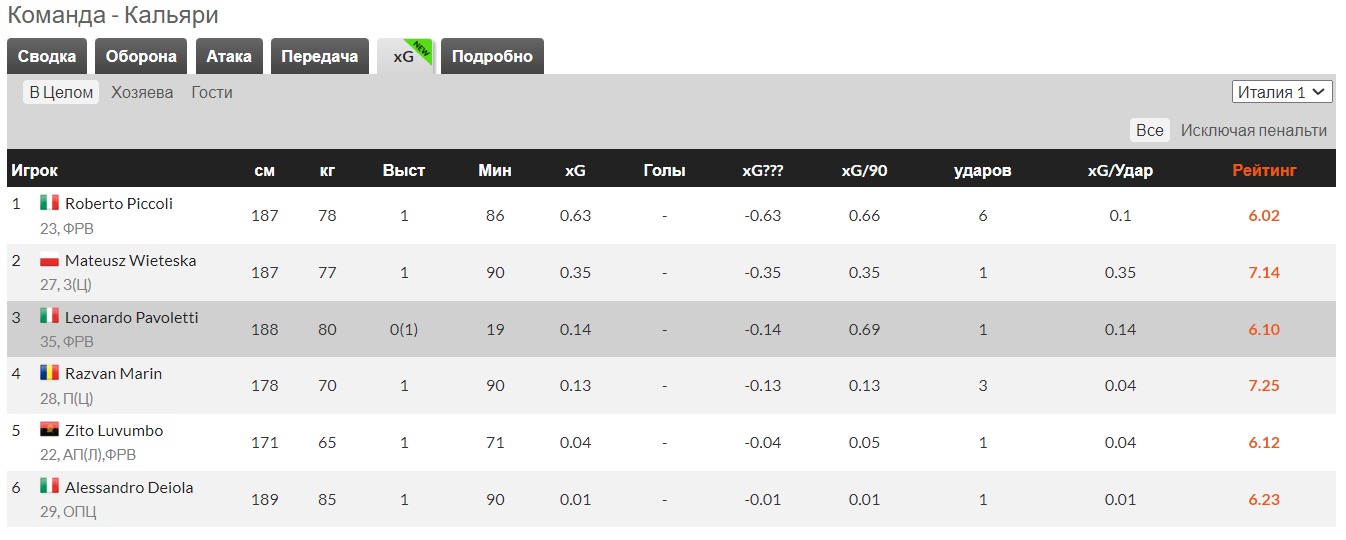This screenshot has width=1346, height=540.
Task: Click Poland flag beside Mateusz Wieteska
Action: 49,261
